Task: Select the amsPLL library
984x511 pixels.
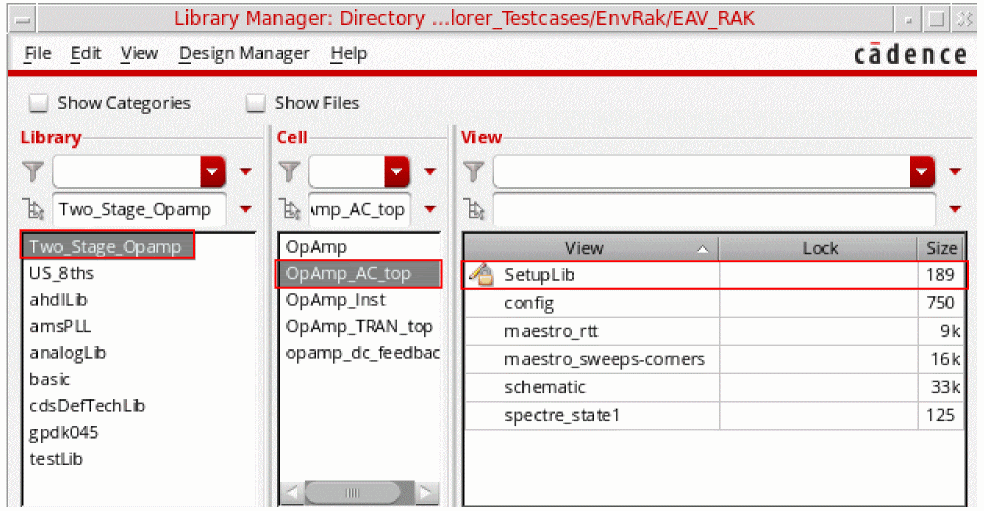Action: (60, 326)
